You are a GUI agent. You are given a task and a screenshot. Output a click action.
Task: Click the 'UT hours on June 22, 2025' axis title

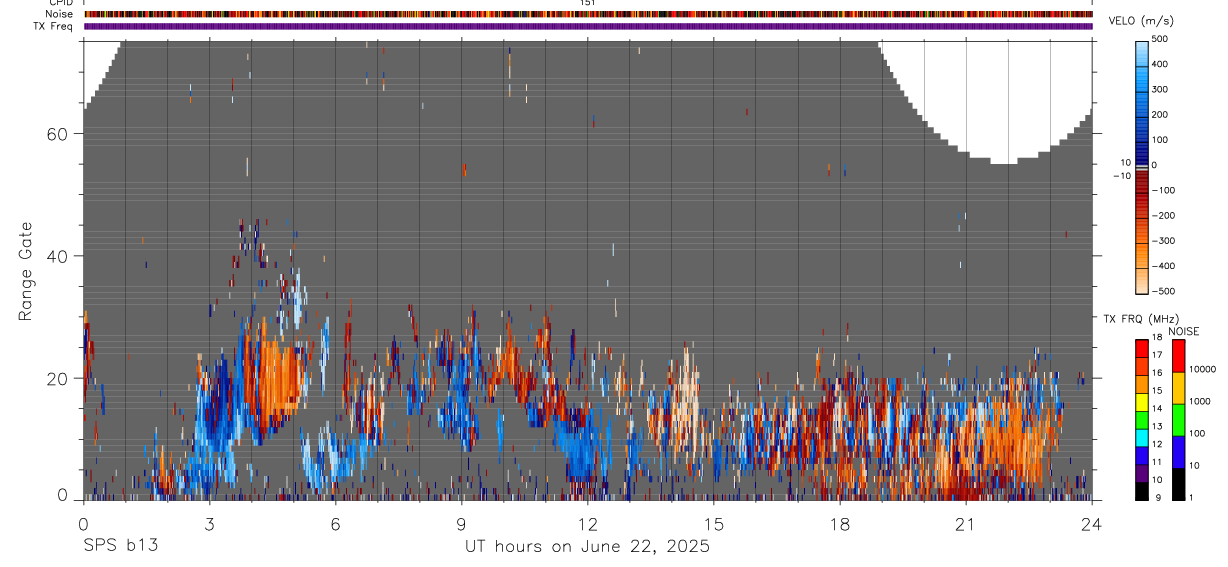pyautogui.click(x=587, y=546)
